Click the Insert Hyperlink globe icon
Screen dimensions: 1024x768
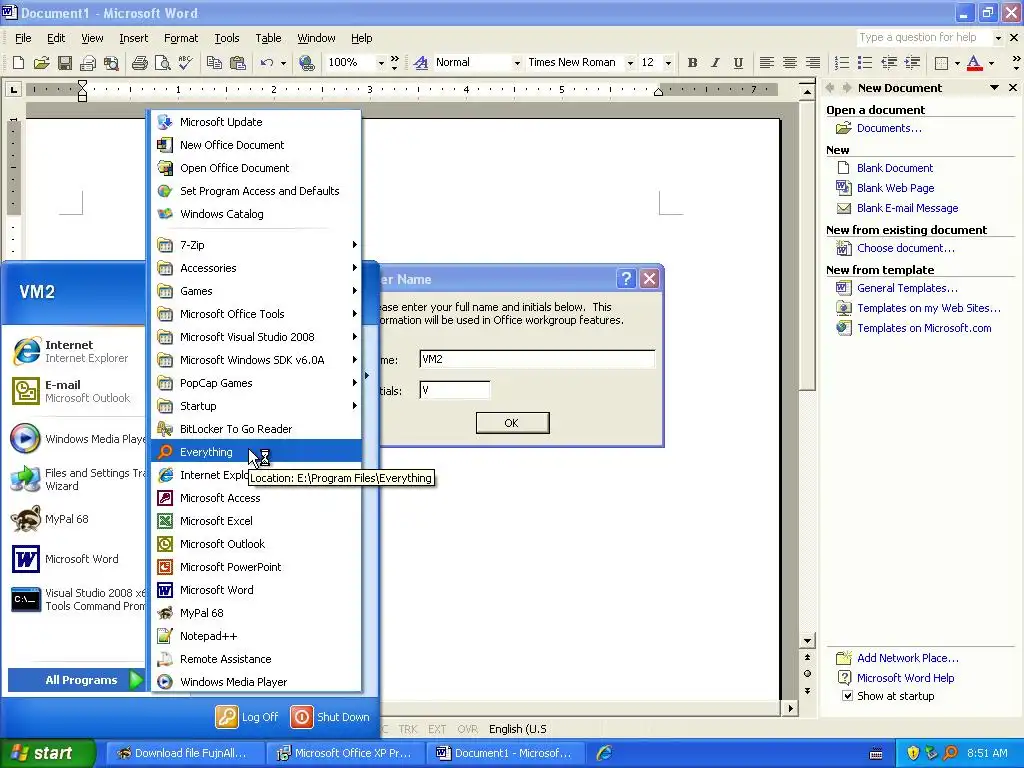(306, 63)
